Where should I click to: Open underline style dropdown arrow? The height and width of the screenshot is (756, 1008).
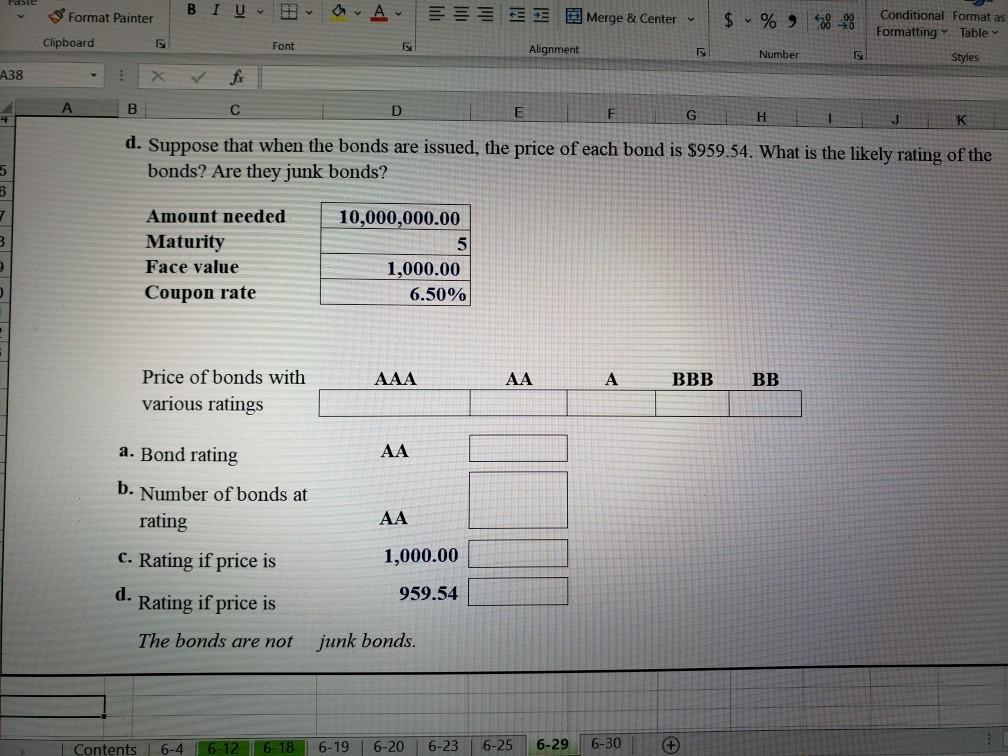pos(260,12)
